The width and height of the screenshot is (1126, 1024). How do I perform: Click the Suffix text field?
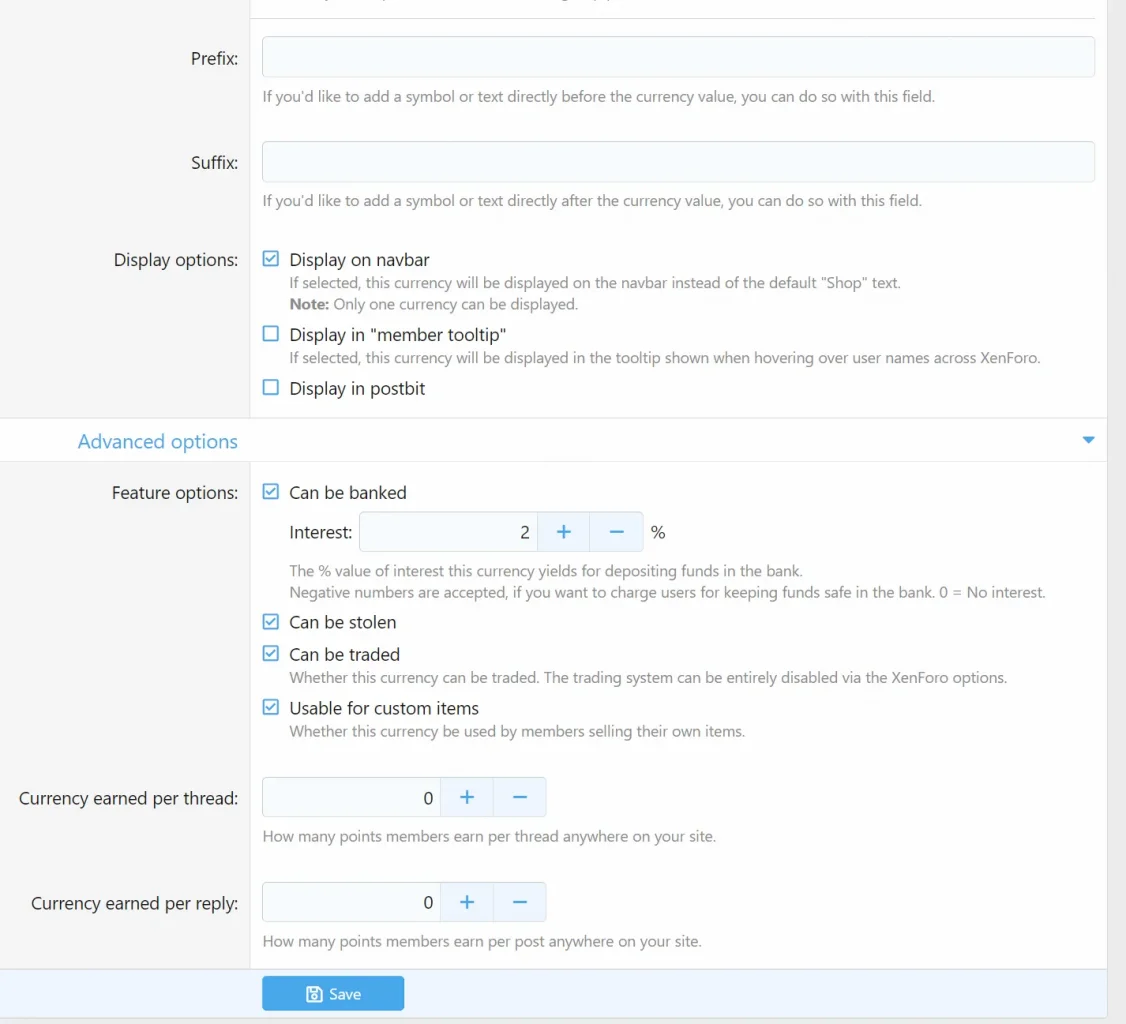[678, 162]
